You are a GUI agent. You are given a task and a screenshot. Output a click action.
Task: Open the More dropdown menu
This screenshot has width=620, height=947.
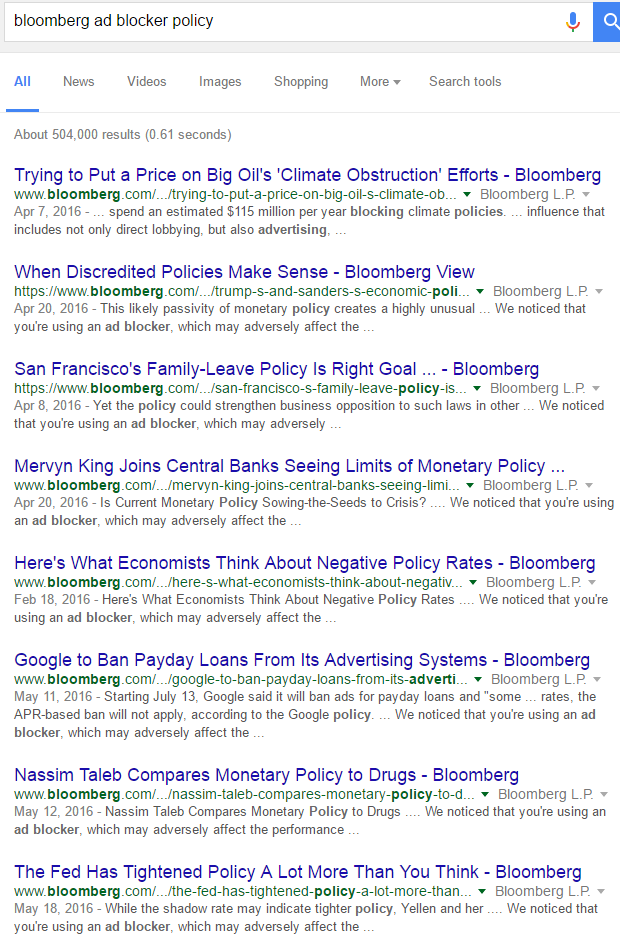tap(380, 82)
